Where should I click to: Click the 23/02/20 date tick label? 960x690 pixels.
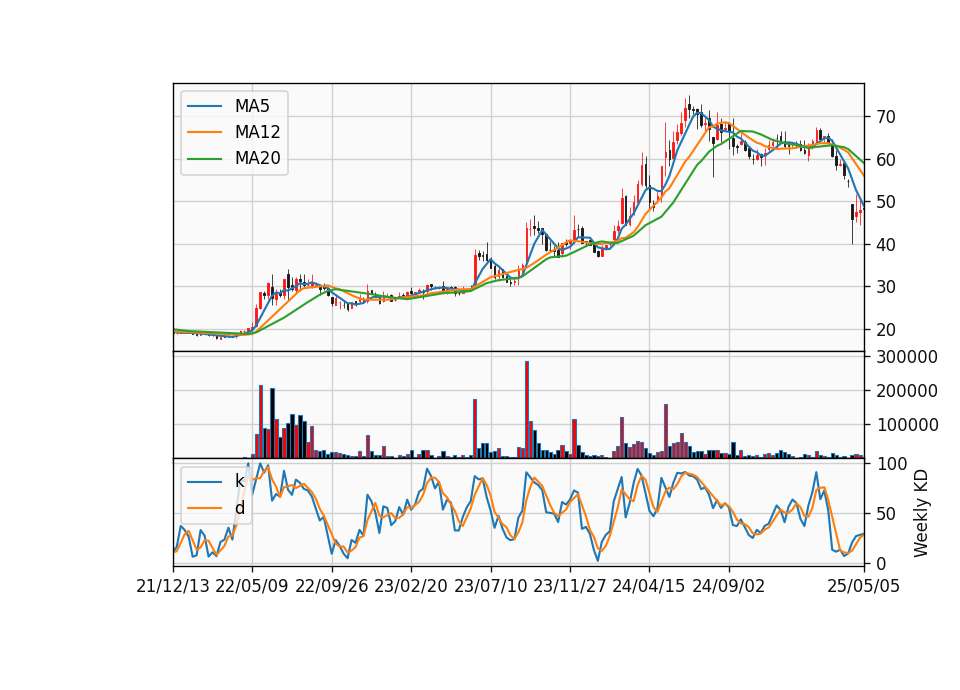pyautogui.click(x=411, y=587)
